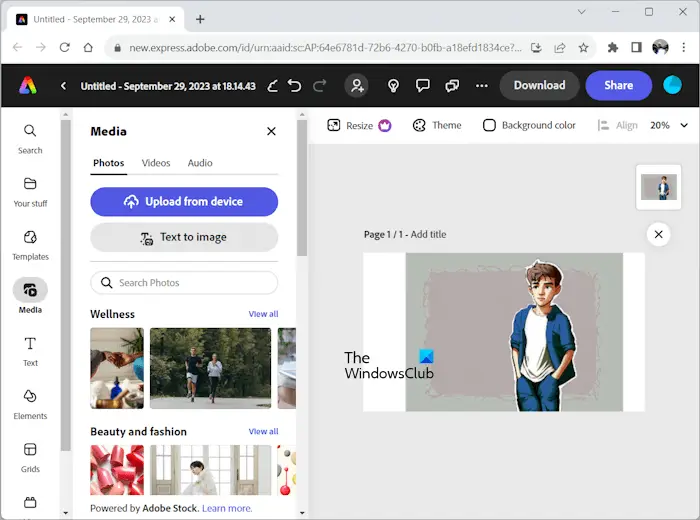Image resolution: width=700 pixels, height=520 pixels.
Task: Open the comments speech bubble icon
Action: click(422, 85)
